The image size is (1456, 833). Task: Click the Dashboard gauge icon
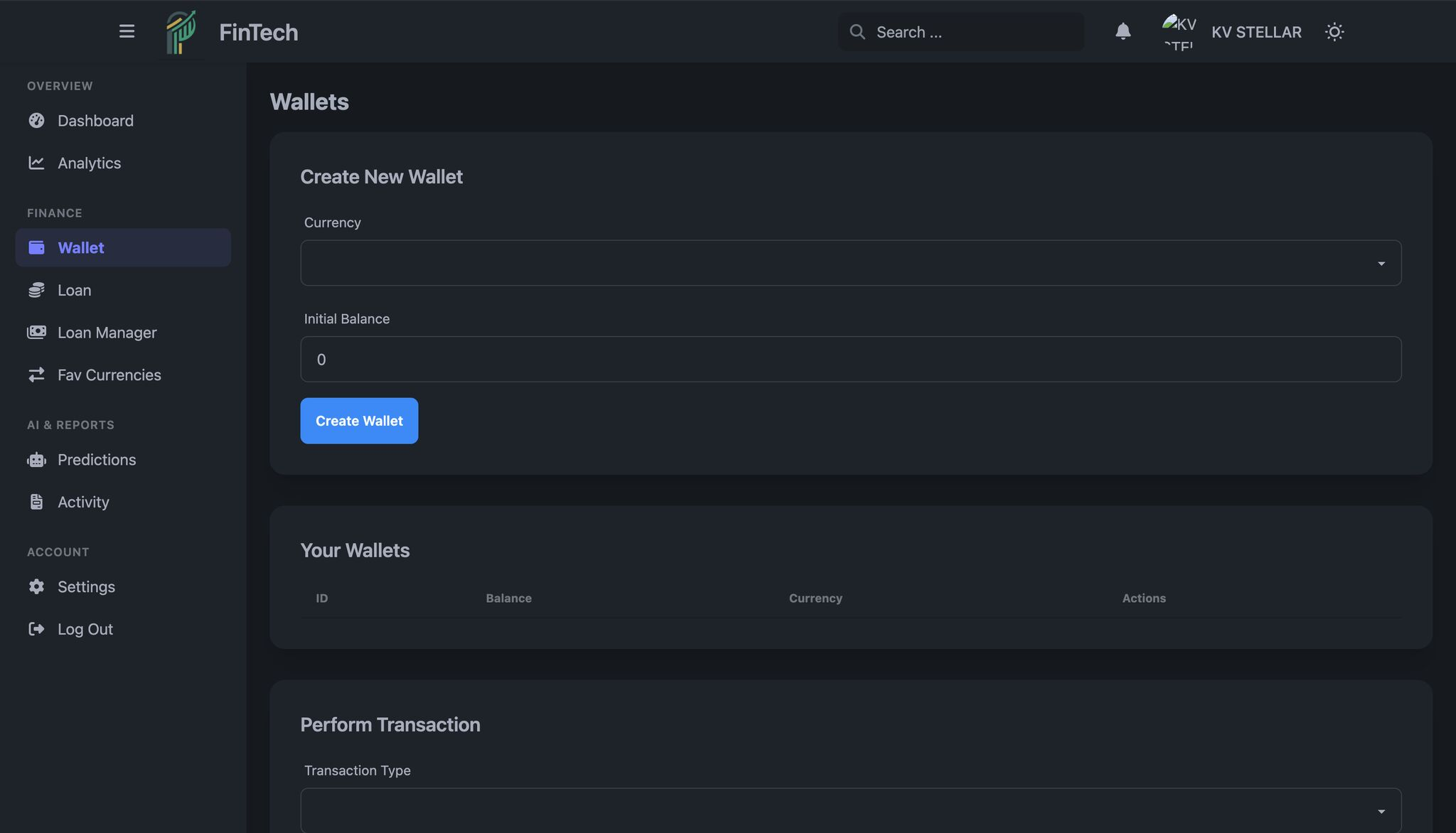coord(36,121)
